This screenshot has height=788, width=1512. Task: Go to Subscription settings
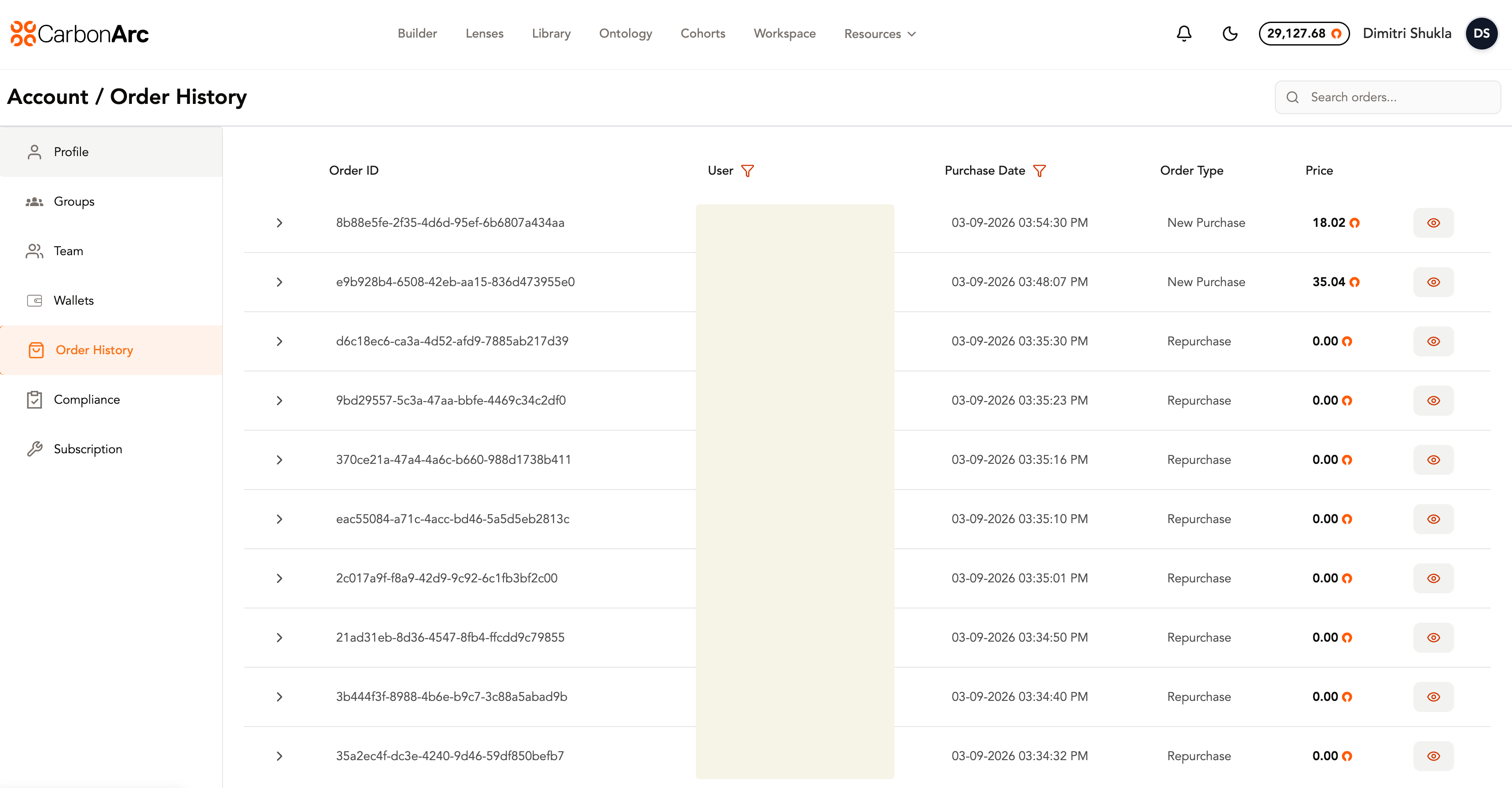click(88, 449)
